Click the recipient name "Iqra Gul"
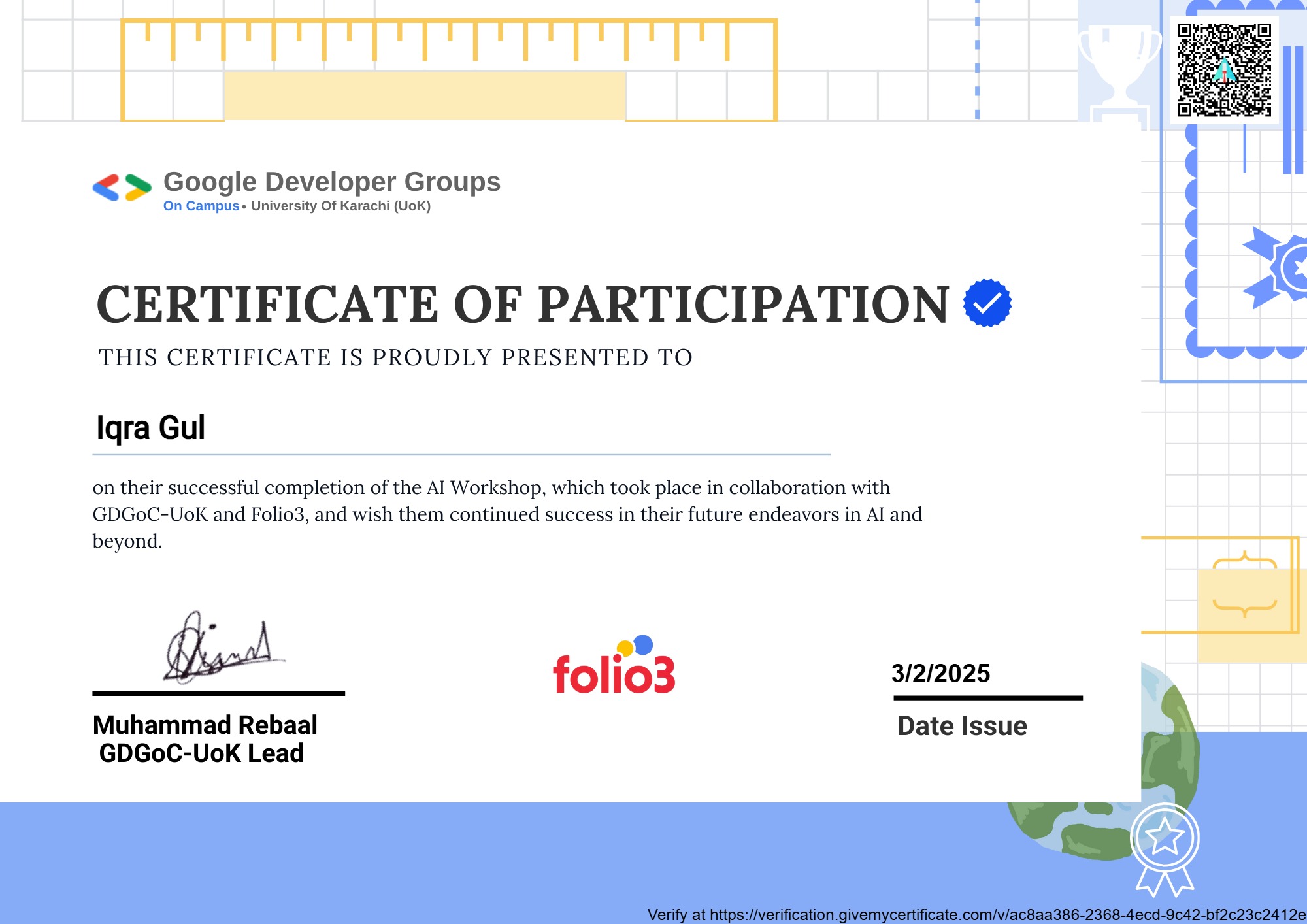Image resolution: width=1307 pixels, height=924 pixels. tap(151, 429)
